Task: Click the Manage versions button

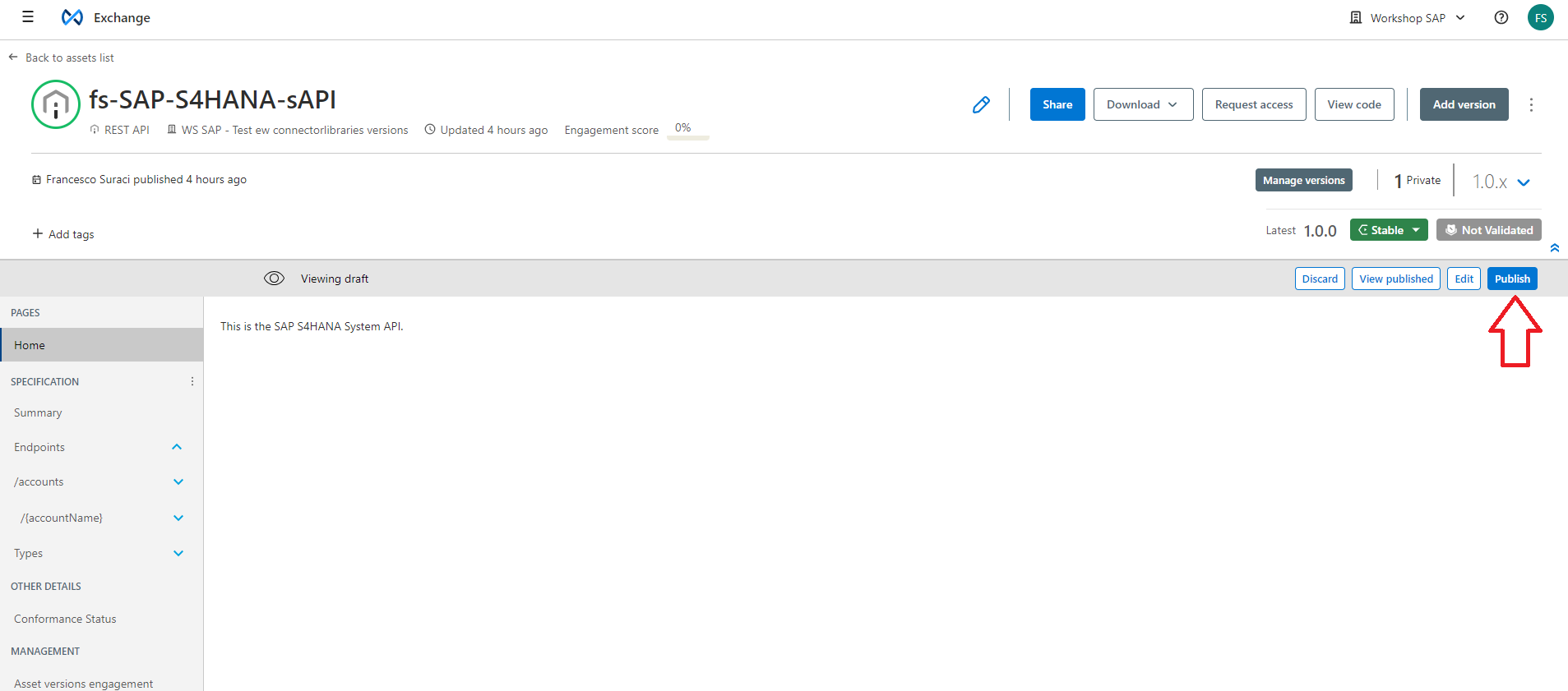Action: click(1303, 180)
